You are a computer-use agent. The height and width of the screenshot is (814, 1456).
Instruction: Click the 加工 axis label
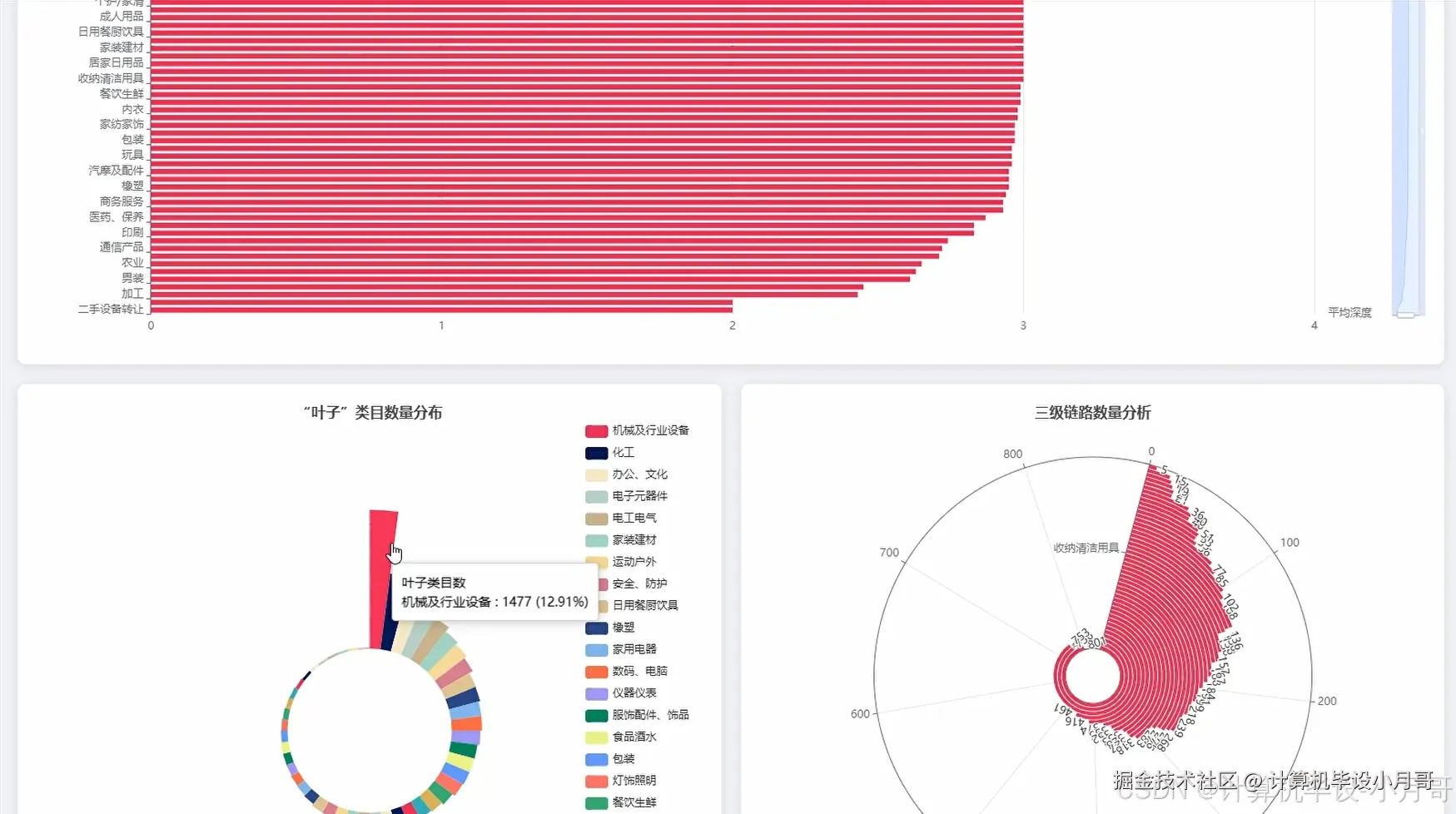pos(132,294)
